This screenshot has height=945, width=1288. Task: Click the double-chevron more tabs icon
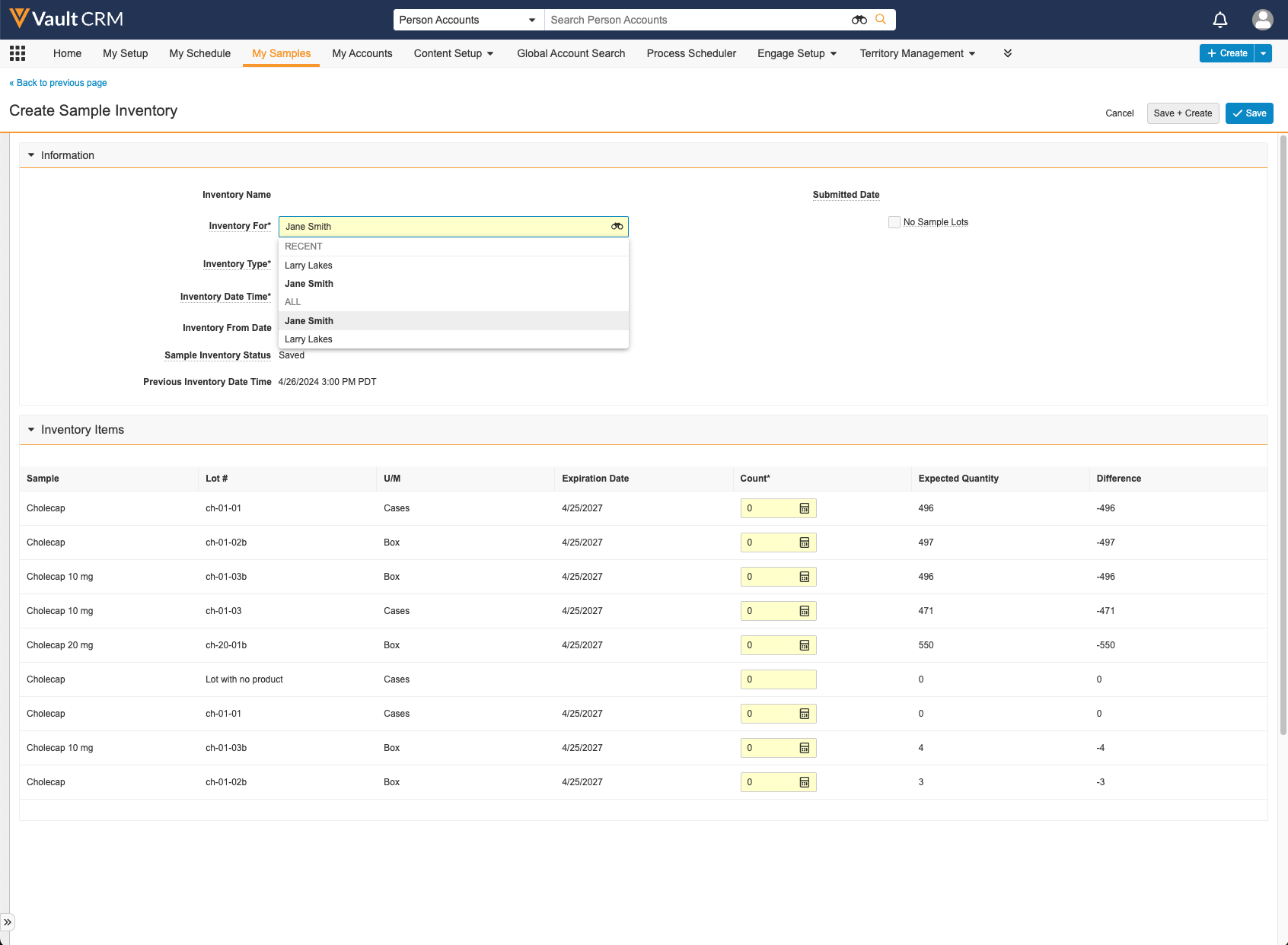coord(1007,53)
